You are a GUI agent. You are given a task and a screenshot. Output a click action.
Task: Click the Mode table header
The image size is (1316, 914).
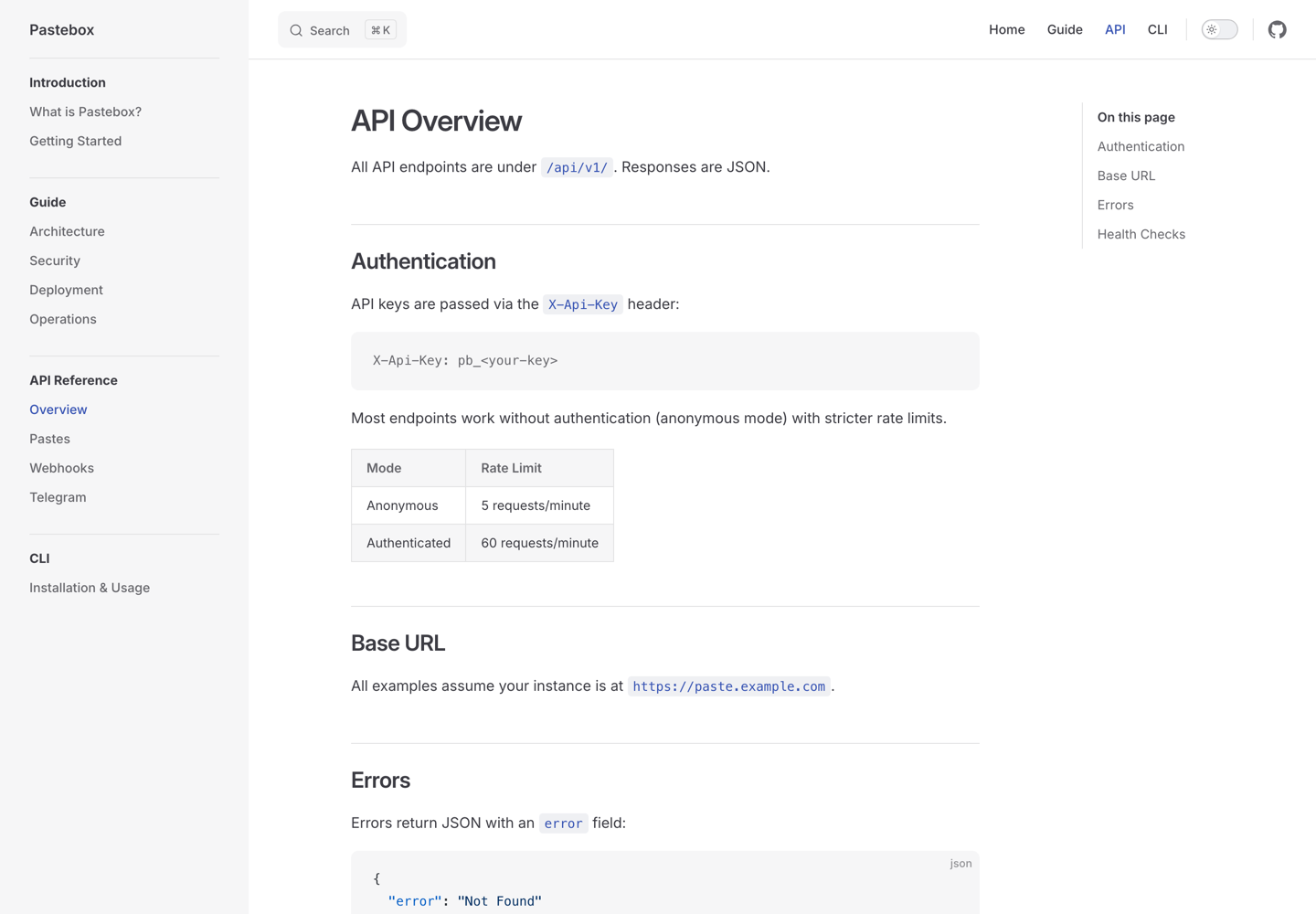409,468
